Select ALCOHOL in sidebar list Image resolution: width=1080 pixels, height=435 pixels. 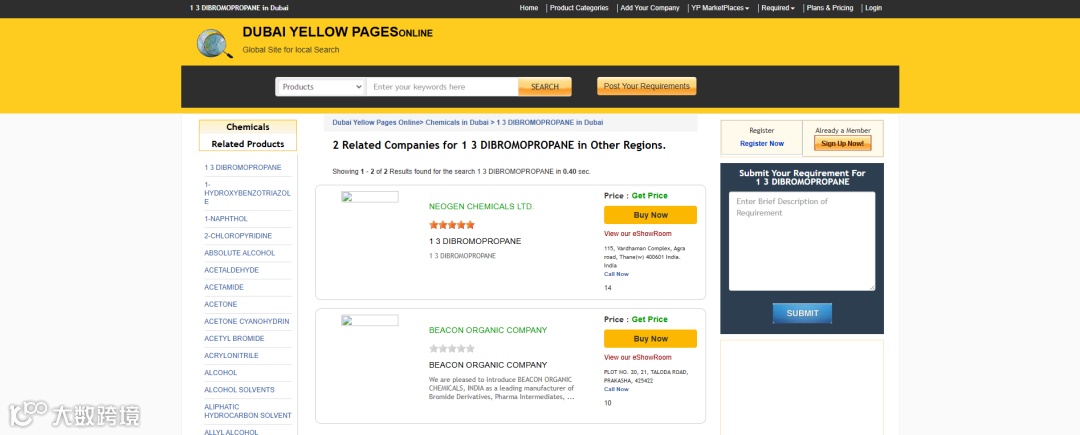(220, 373)
